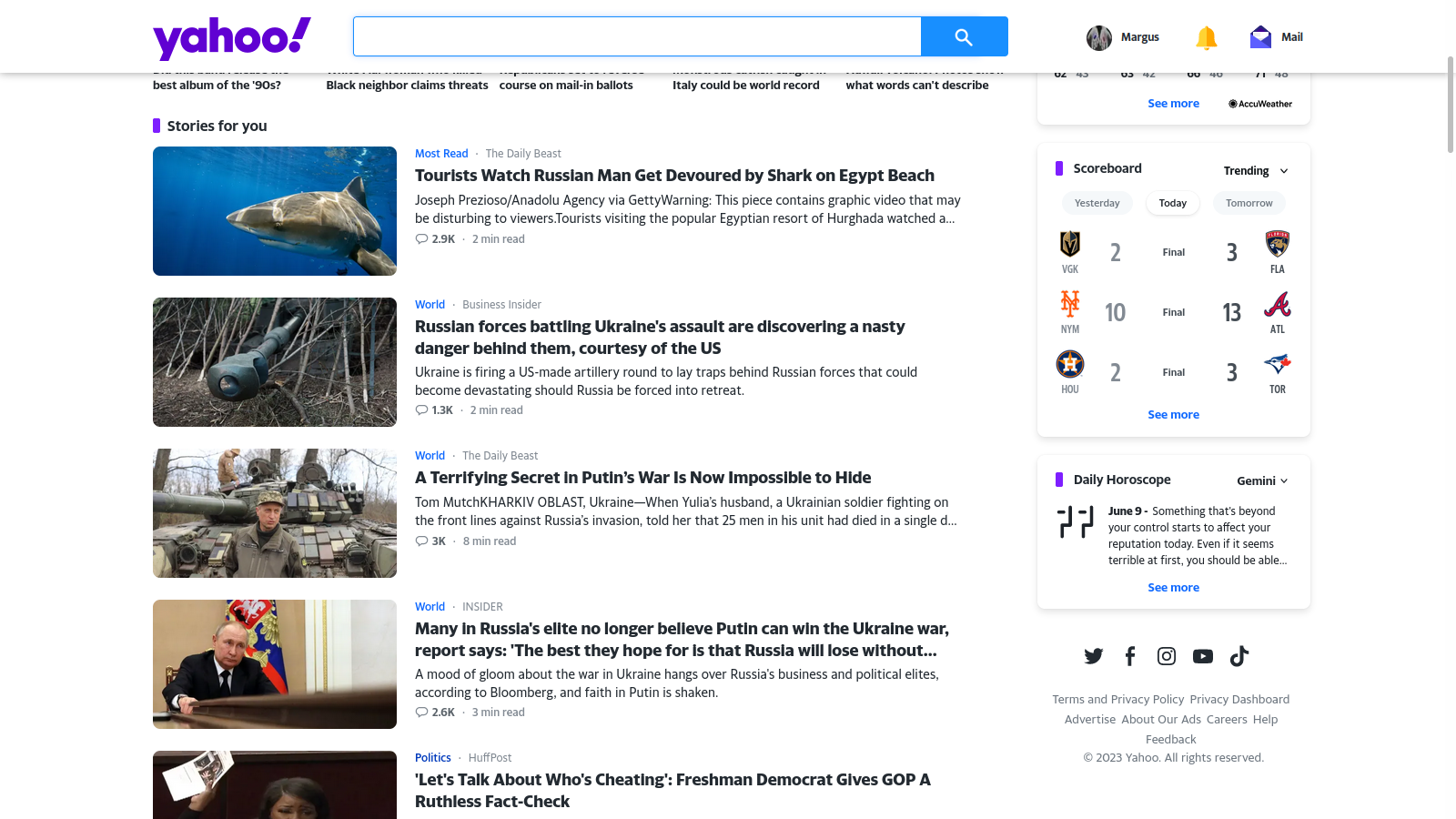Open the Gemini sign dropdown
This screenshot has width=1456, height=819.
(x=1262, y=481)
